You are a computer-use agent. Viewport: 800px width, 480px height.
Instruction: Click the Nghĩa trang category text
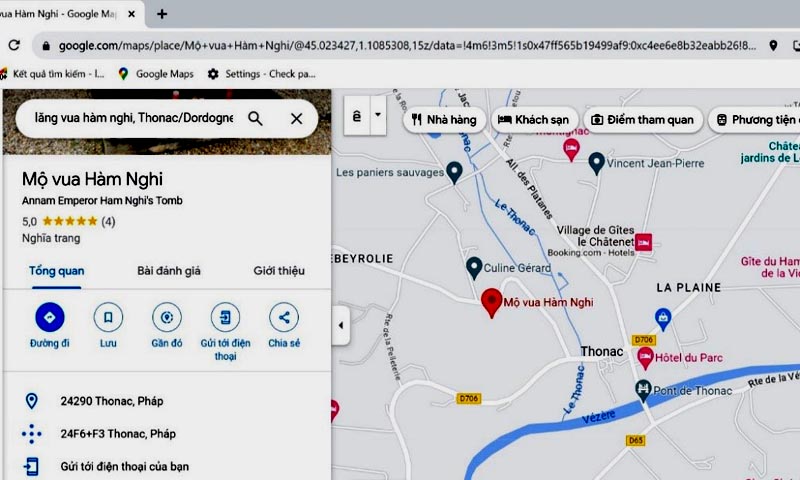click(51, 238)
